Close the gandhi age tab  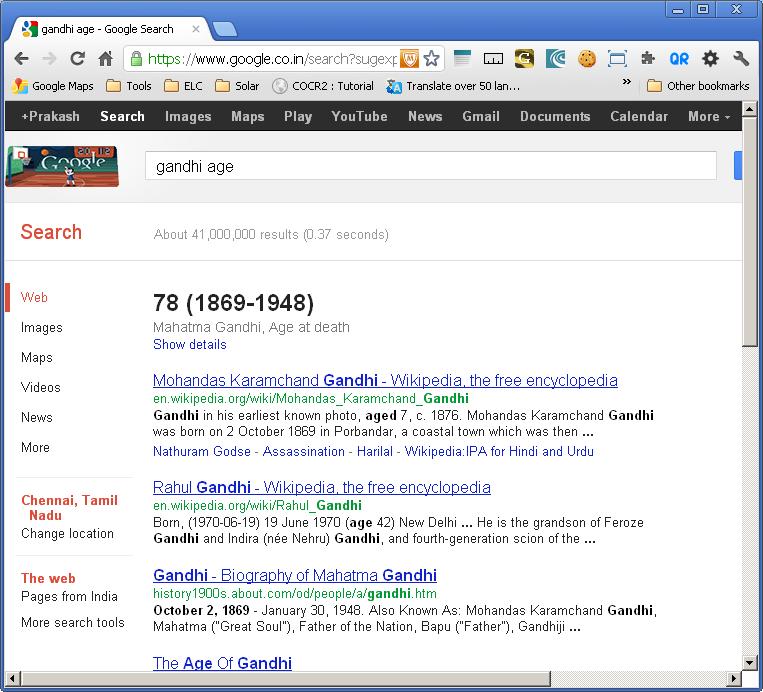(196, 29)
